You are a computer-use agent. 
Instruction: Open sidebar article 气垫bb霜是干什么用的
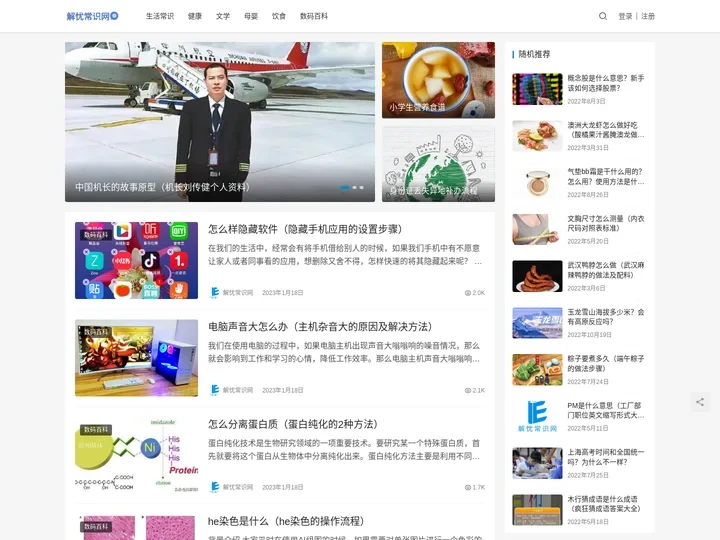(x=606, y=177)
